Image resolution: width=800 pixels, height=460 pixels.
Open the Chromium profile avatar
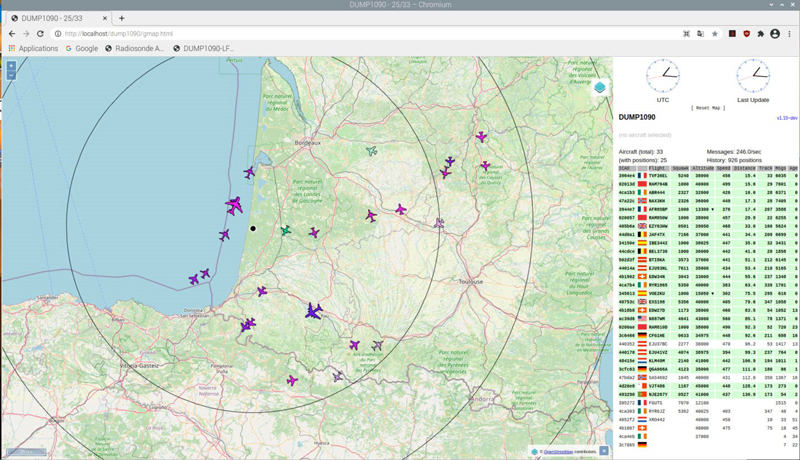click(775, 34)
